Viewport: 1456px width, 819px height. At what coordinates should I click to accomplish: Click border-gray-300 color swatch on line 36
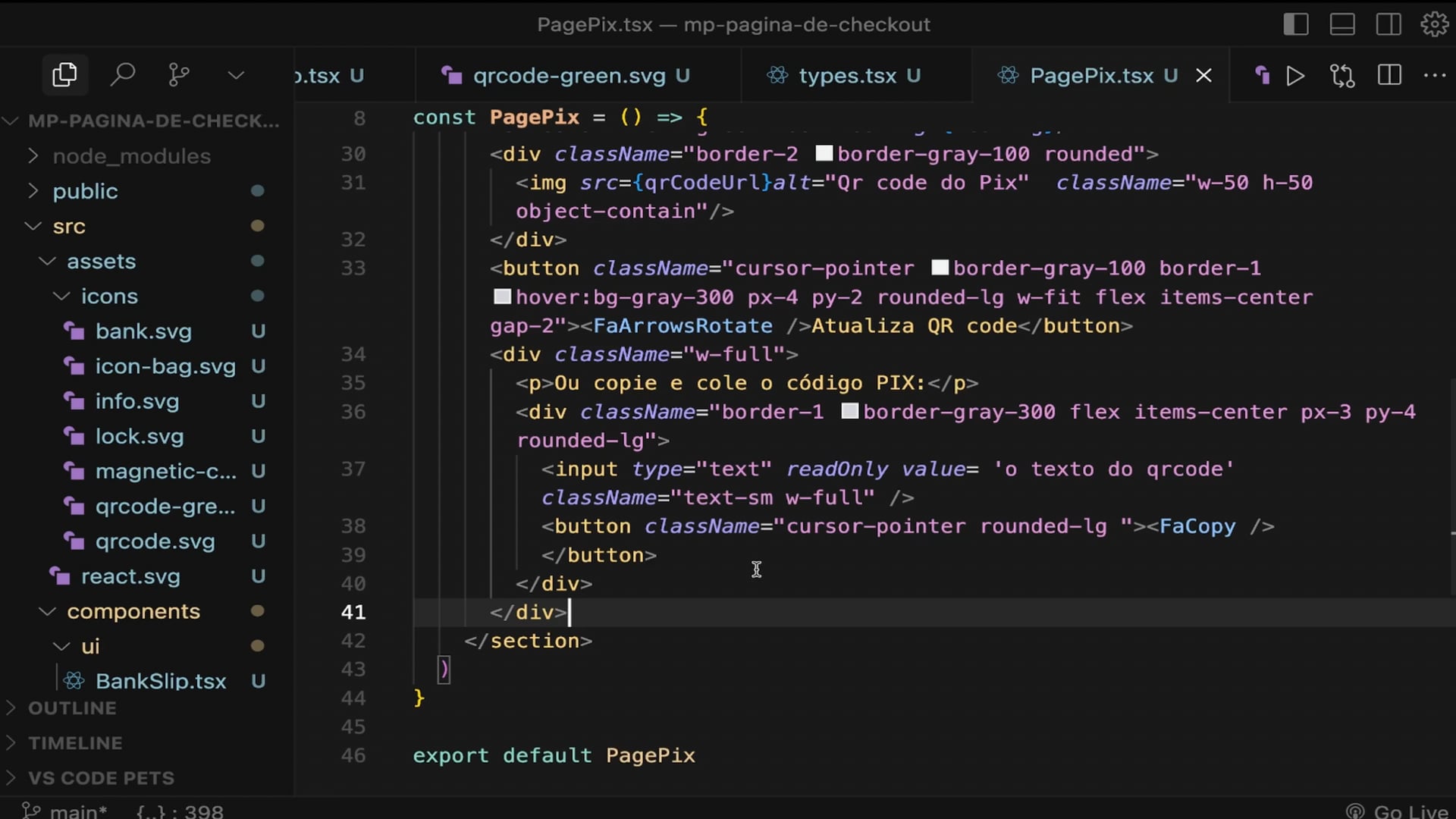point(850,412)
